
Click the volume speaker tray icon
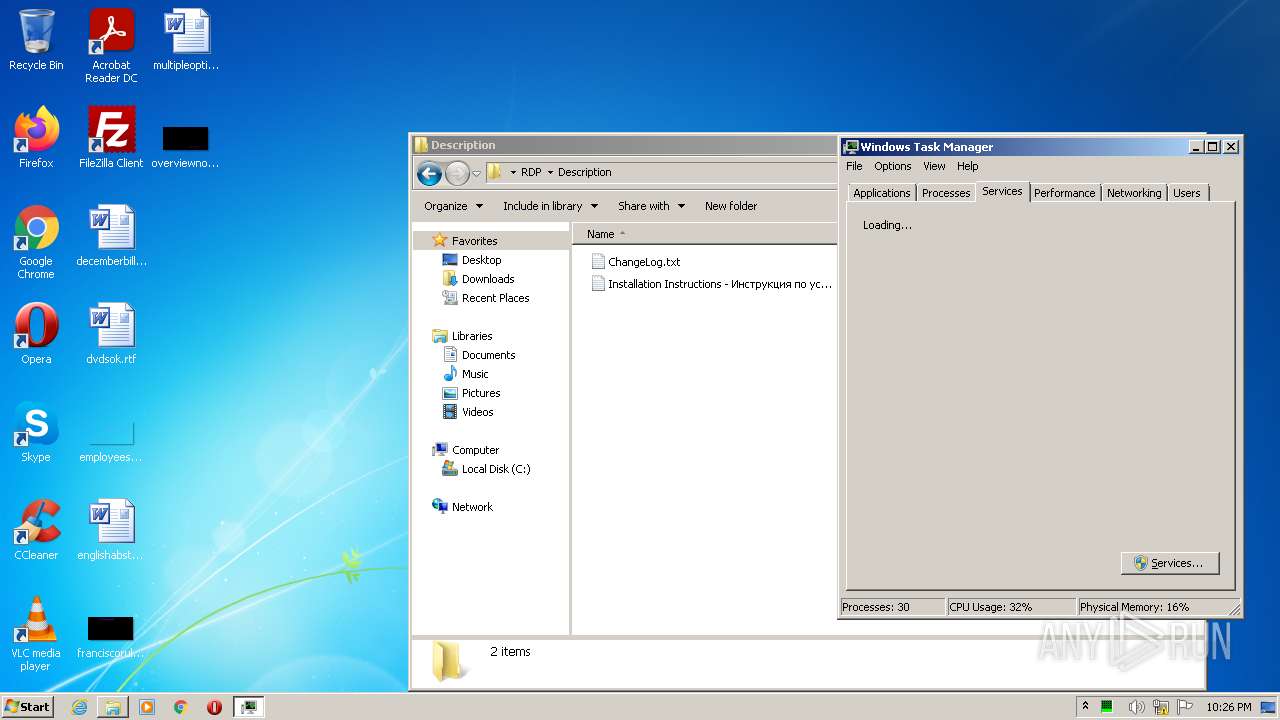pos(1137,707)
